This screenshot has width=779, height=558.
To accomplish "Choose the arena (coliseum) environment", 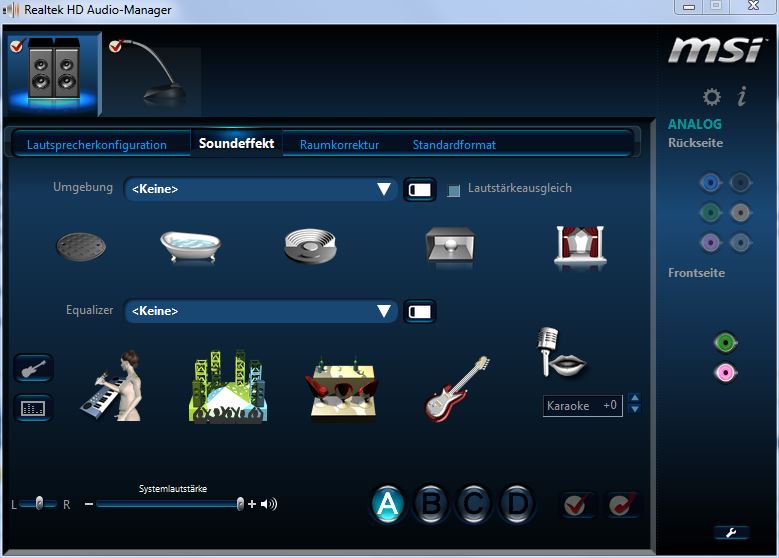I will coord(311,245).
